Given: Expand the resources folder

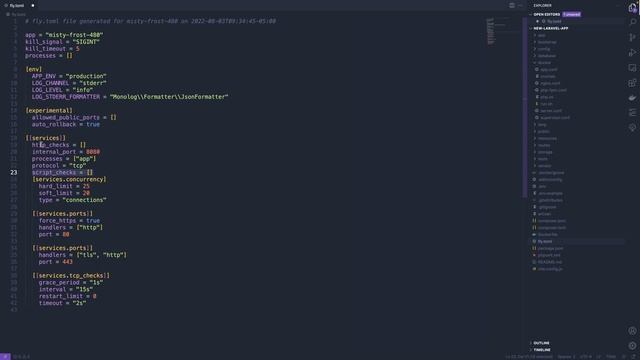Looking at the screenshot, I should coord(547,138).
